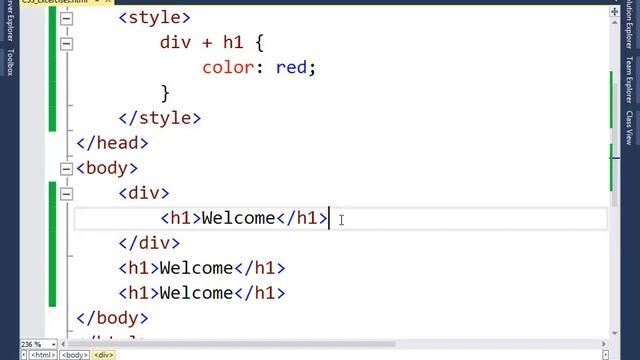Collapse the <div> element outline
The height and width of the screenshot is (360, 640).
[67, 194]
